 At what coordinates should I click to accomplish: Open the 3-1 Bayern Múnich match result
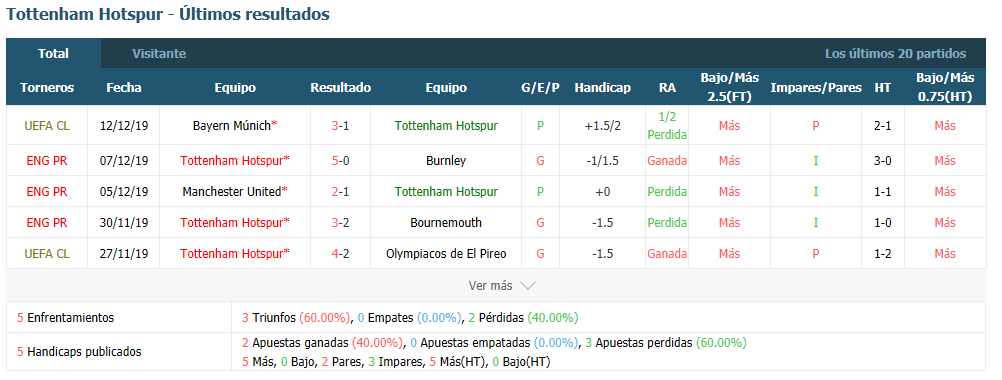(341, 126)
